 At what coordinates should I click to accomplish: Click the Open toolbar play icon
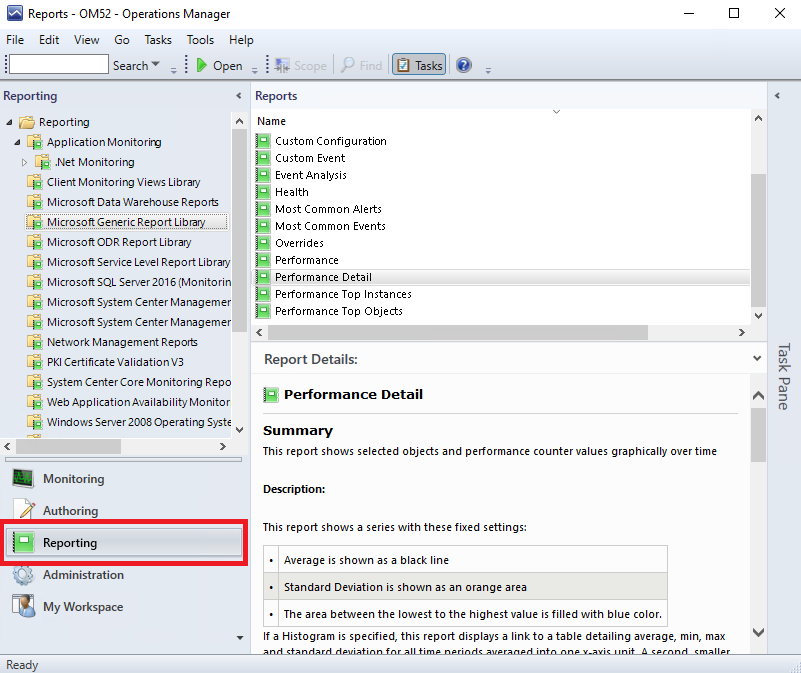202,65
